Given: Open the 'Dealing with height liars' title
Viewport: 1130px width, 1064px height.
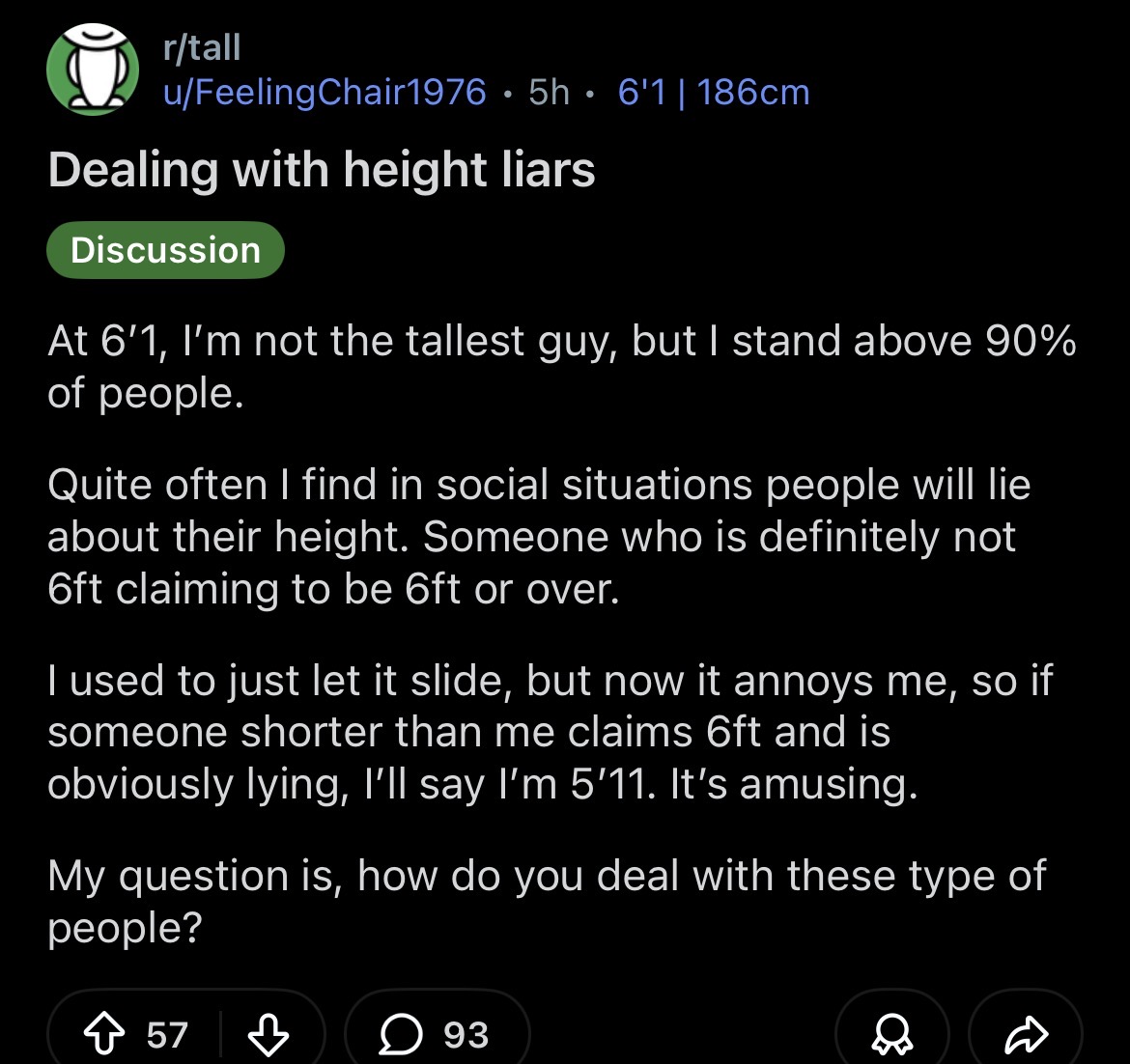Looking at the screenshot, I should pos(322,170).
